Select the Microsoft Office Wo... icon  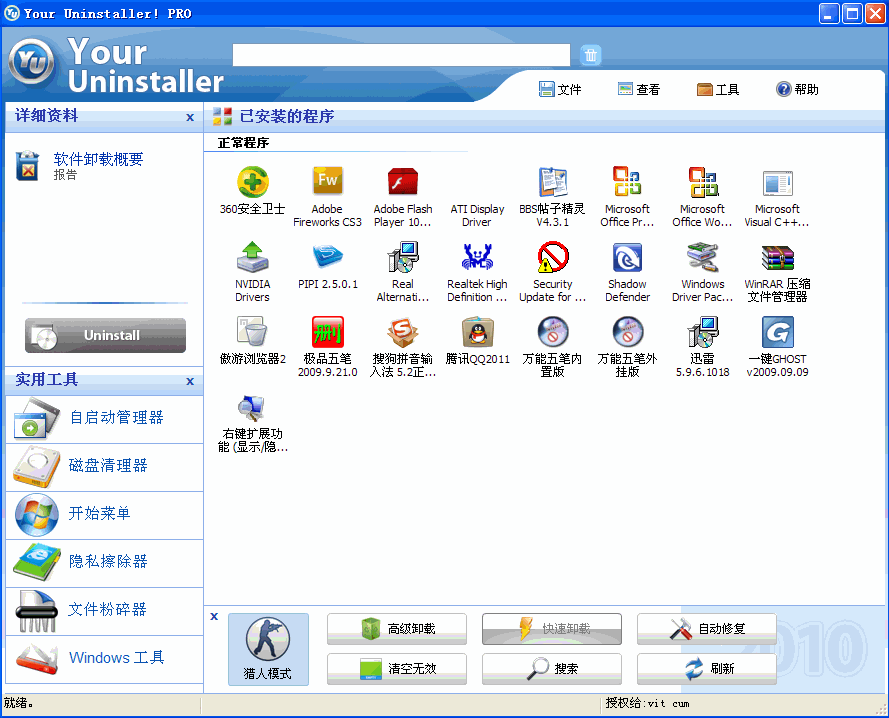(702, 181)
